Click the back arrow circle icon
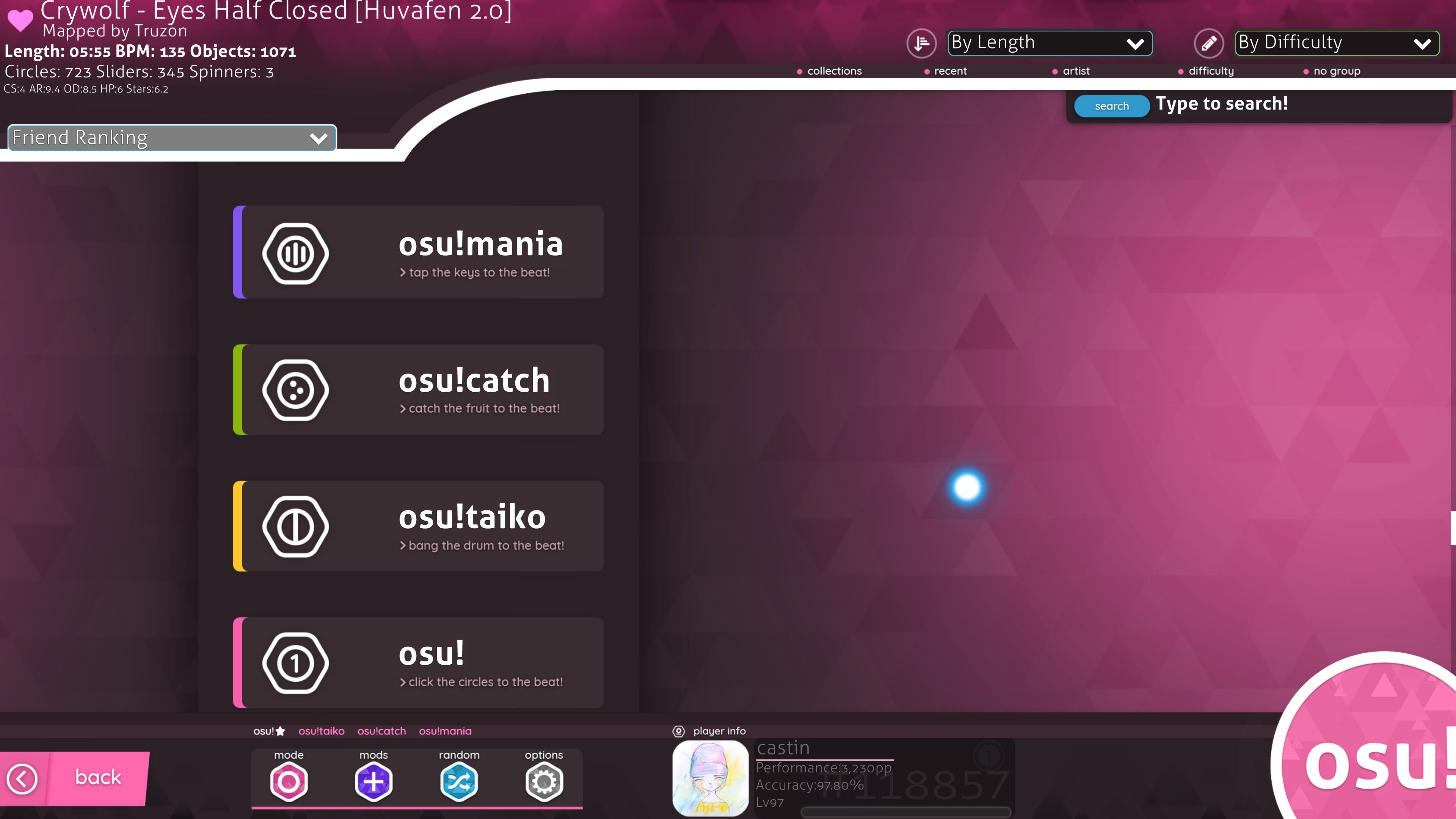 22,779
